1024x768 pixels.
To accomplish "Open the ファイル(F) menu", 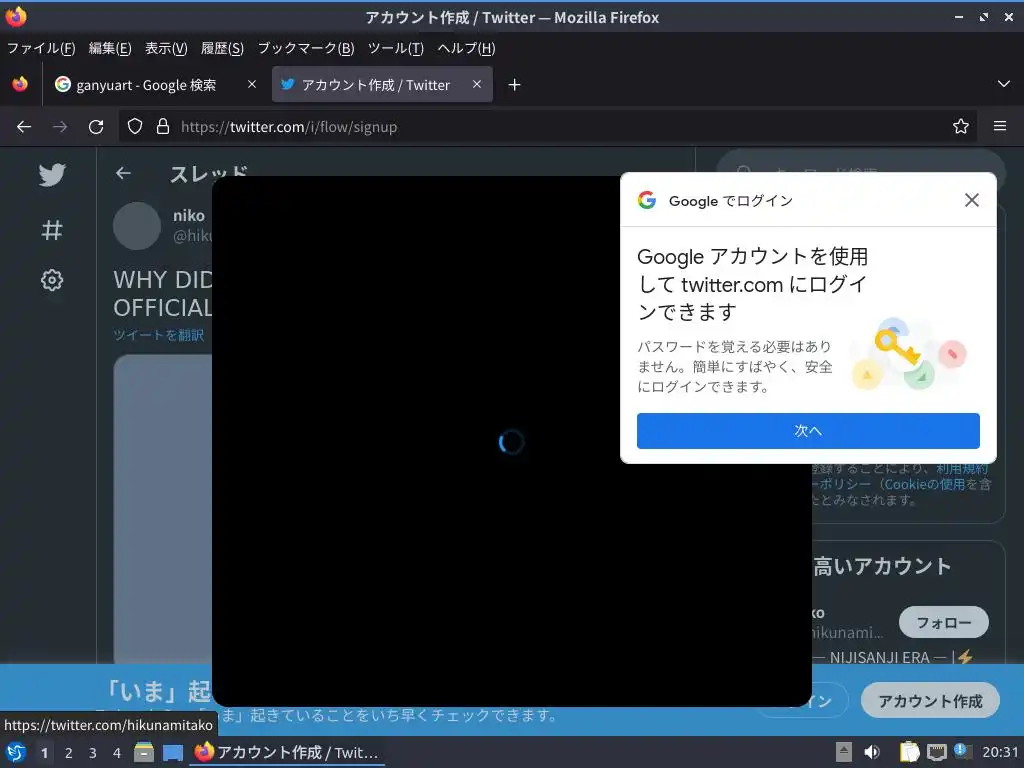I will (40, 48).
